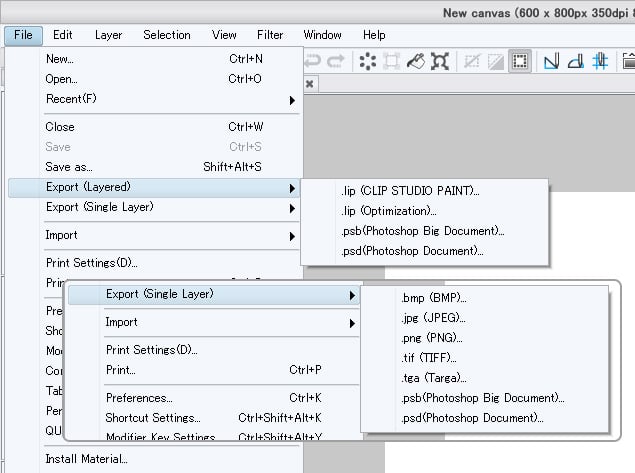This screenshot has width=635, height=473.
Task: Open the Edit menu
Action: coord(62,35)
